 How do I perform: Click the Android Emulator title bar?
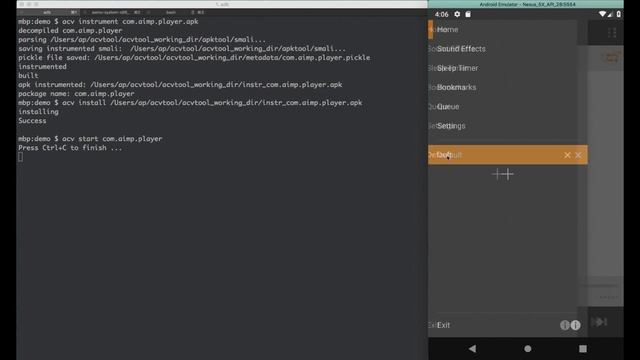click(526, 4)
